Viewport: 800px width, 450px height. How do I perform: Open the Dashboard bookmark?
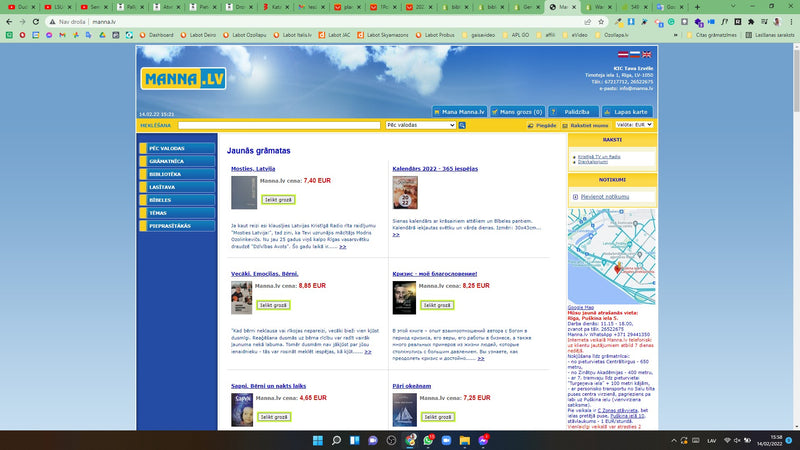[157, 35]
